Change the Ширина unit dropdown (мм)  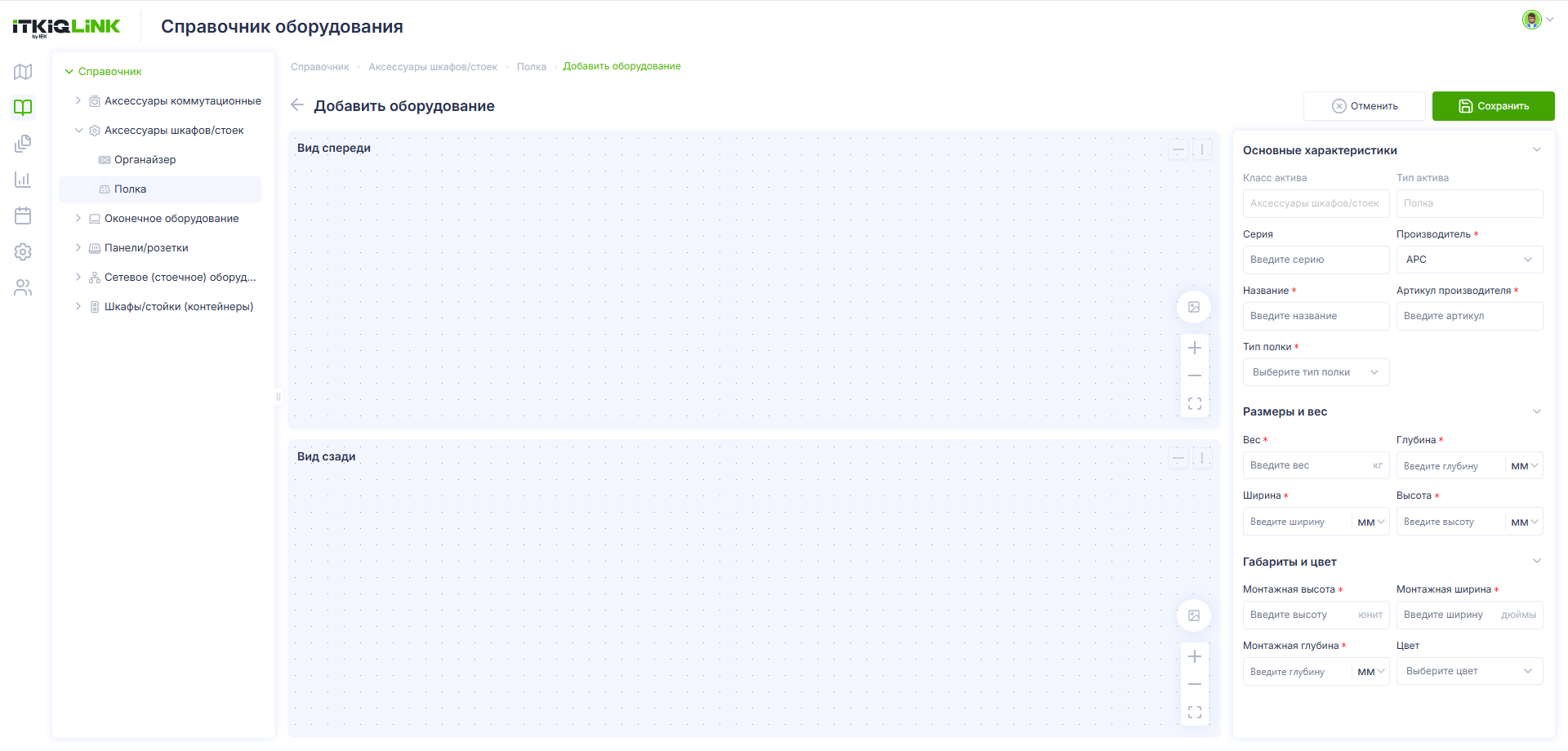coord(1370,522)
